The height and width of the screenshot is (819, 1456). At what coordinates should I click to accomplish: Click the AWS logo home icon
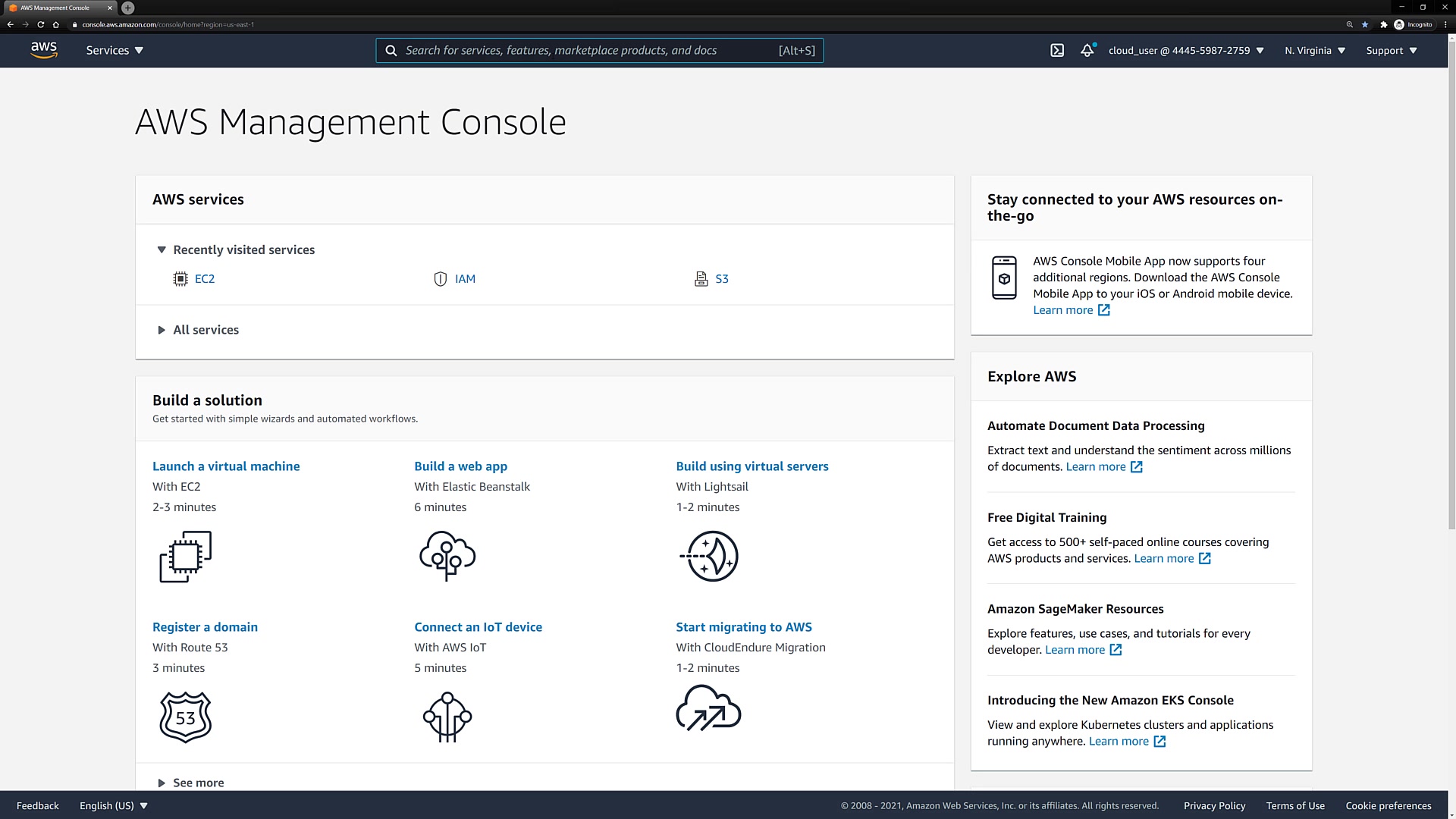tap(44, 50)
